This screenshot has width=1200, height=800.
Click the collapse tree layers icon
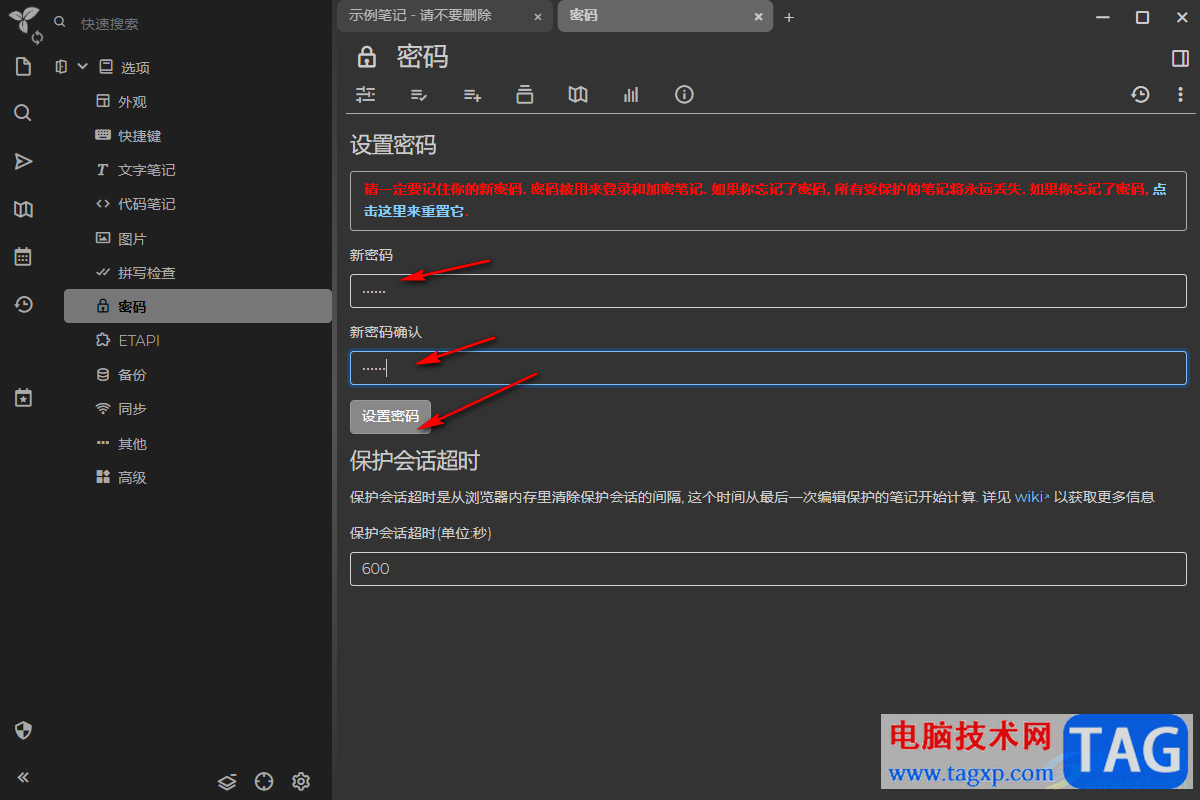[227, 781]
